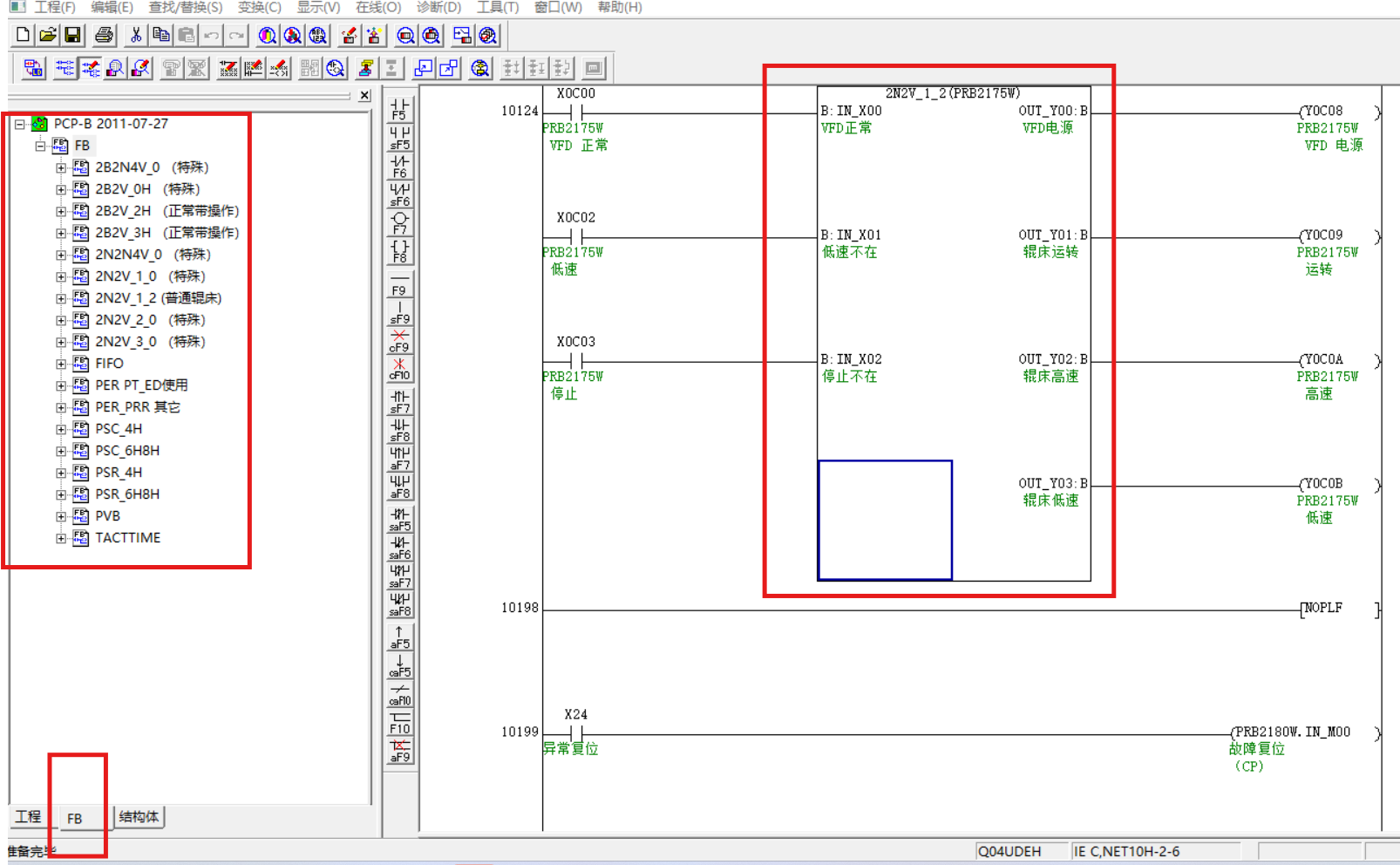1400x865 pixels.
Task: Click the Open project folder icon
Action: [x=48, y=36]
